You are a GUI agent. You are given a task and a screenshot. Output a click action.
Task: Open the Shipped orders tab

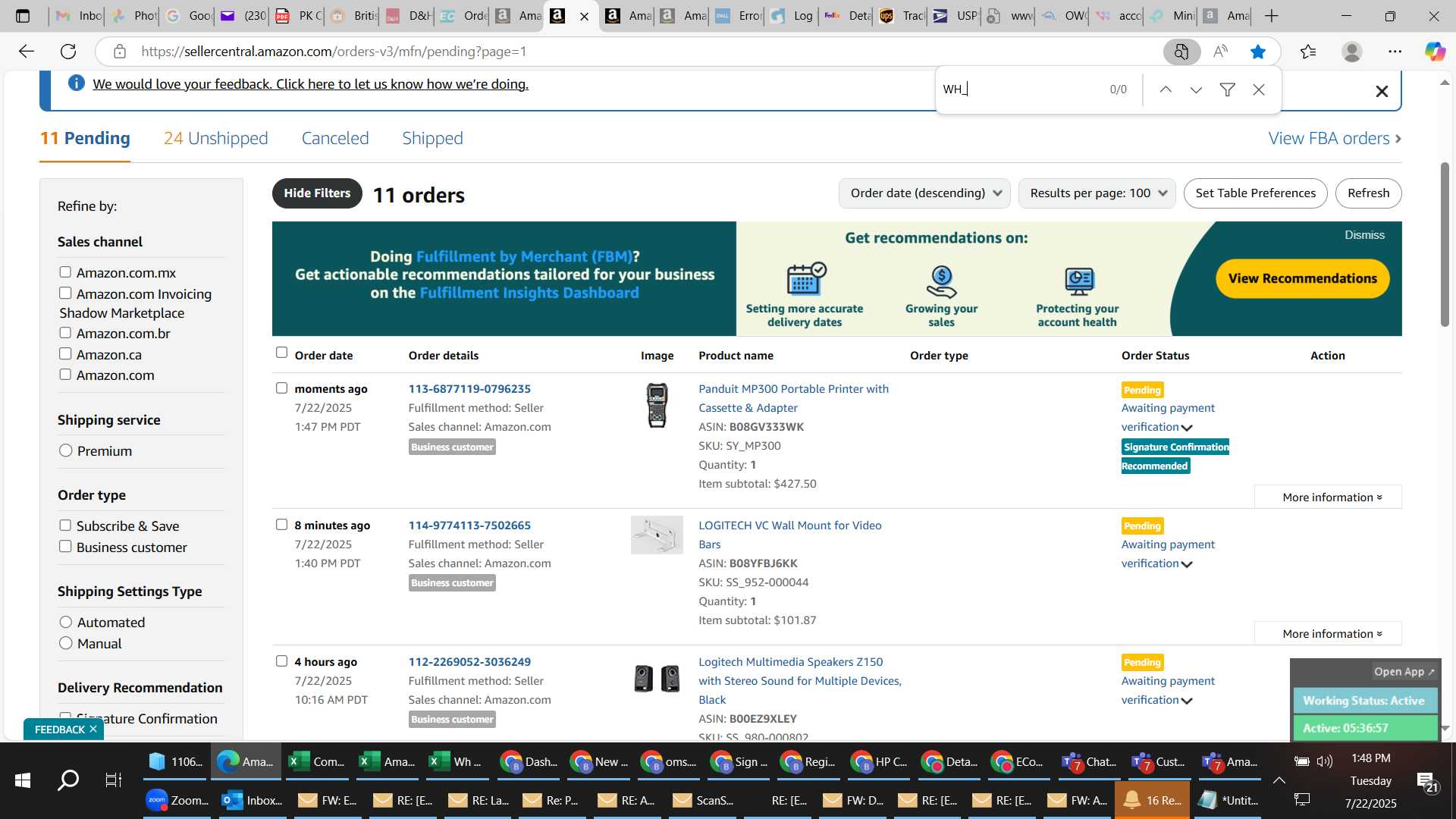pyautogui.click(x=432, y=138)
